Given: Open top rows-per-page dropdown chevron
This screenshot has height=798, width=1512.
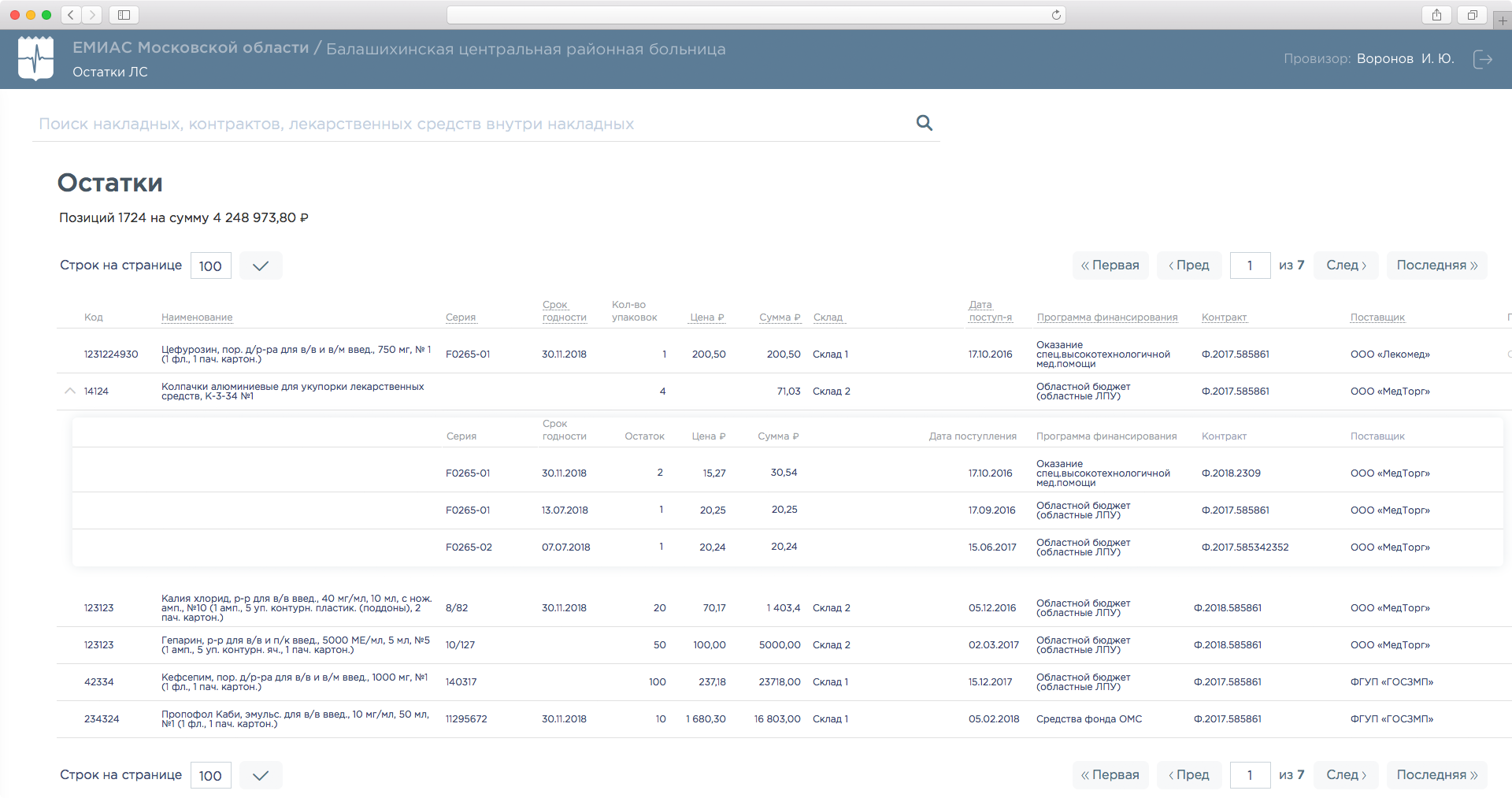Looking at the screenshot, I should (261, 265).
